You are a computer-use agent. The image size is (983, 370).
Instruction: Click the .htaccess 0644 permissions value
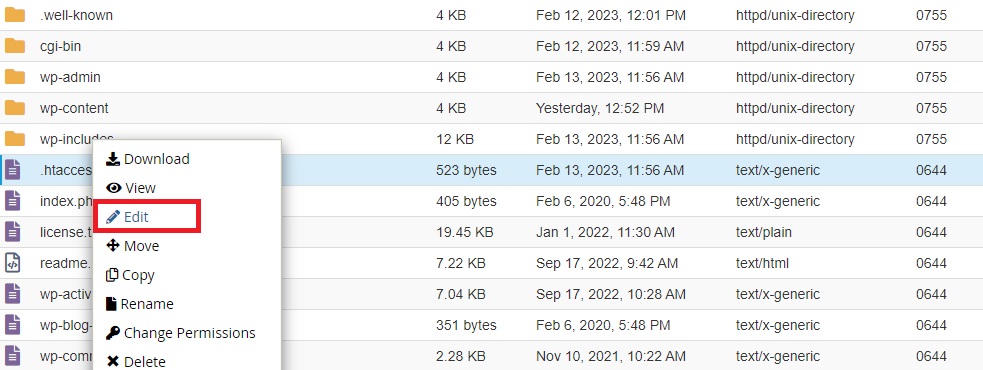point(931,170)
